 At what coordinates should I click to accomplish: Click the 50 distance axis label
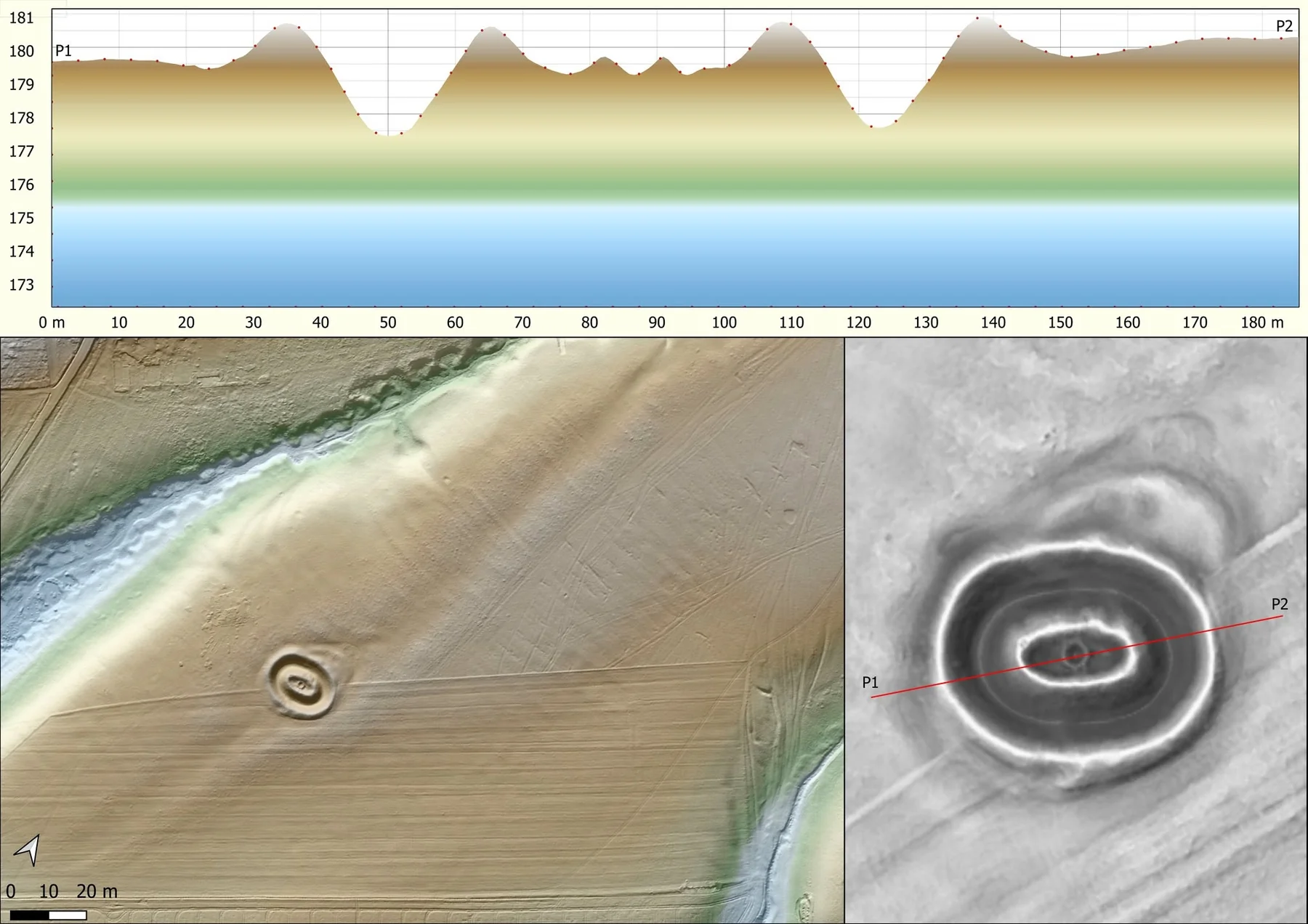pos(388,323)
